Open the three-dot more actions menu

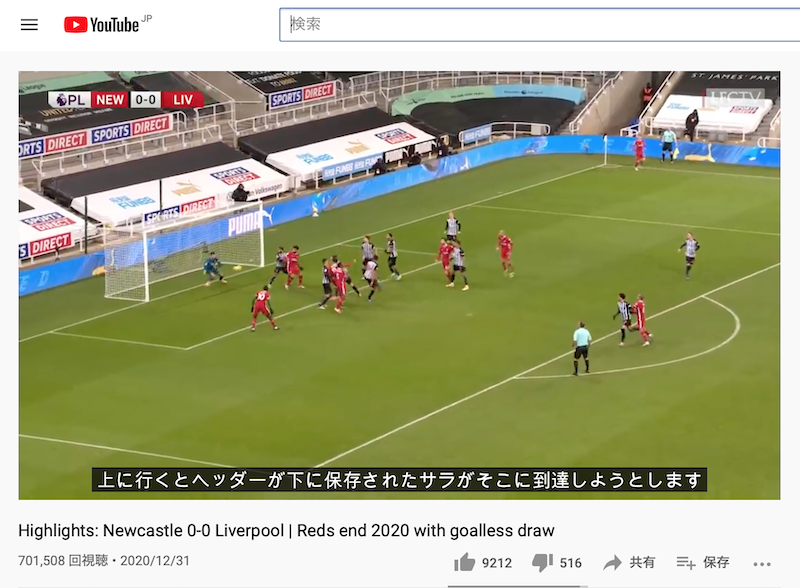click(762, 564)
